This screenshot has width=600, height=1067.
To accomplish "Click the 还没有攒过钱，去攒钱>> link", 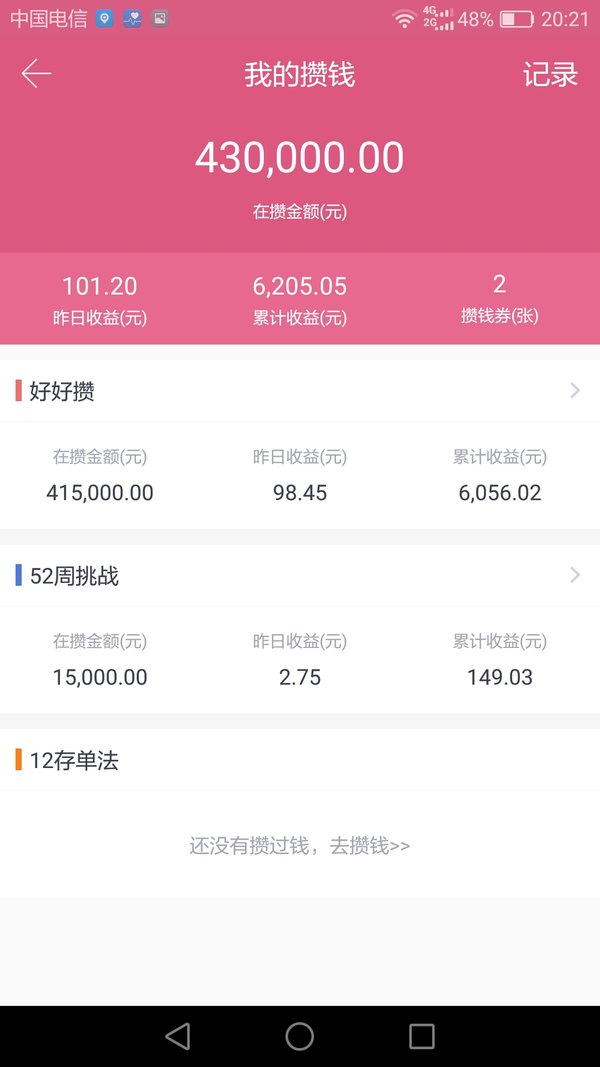I will click(300, 846).
